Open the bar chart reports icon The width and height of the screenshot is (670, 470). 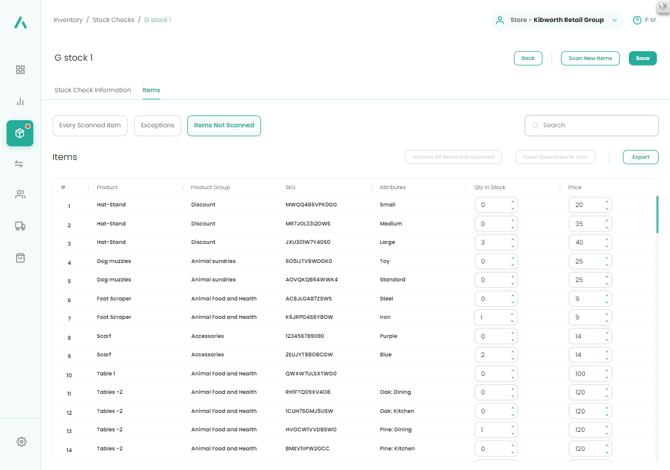[20, 102]
